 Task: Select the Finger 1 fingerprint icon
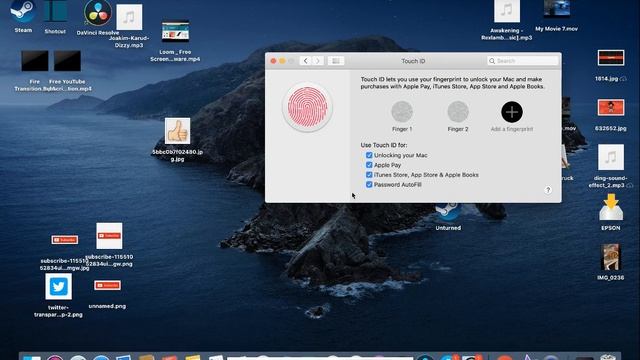(402, 112)
